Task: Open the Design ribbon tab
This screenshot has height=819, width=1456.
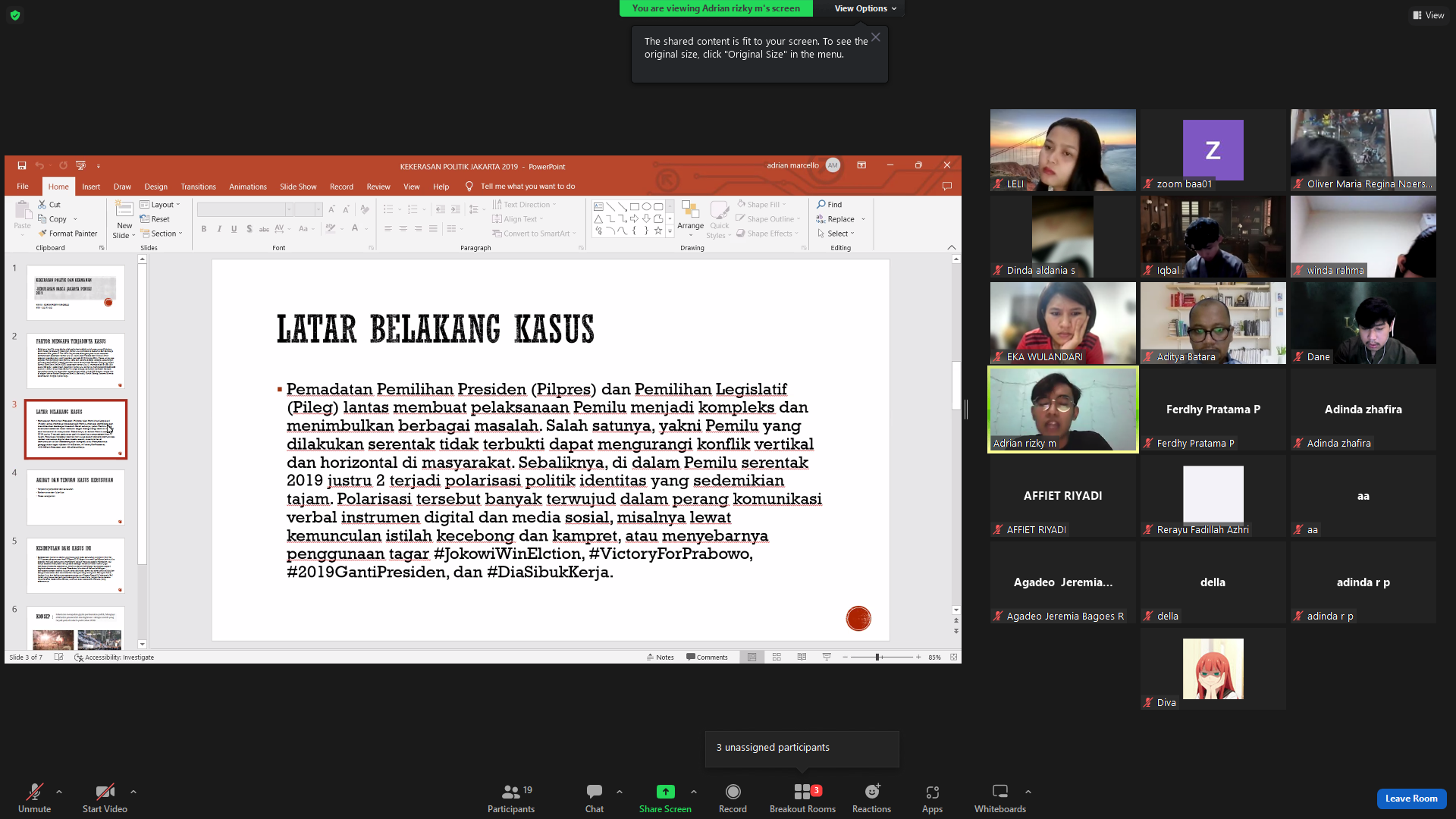Action: pyautogui.click(x=155, y=187)
